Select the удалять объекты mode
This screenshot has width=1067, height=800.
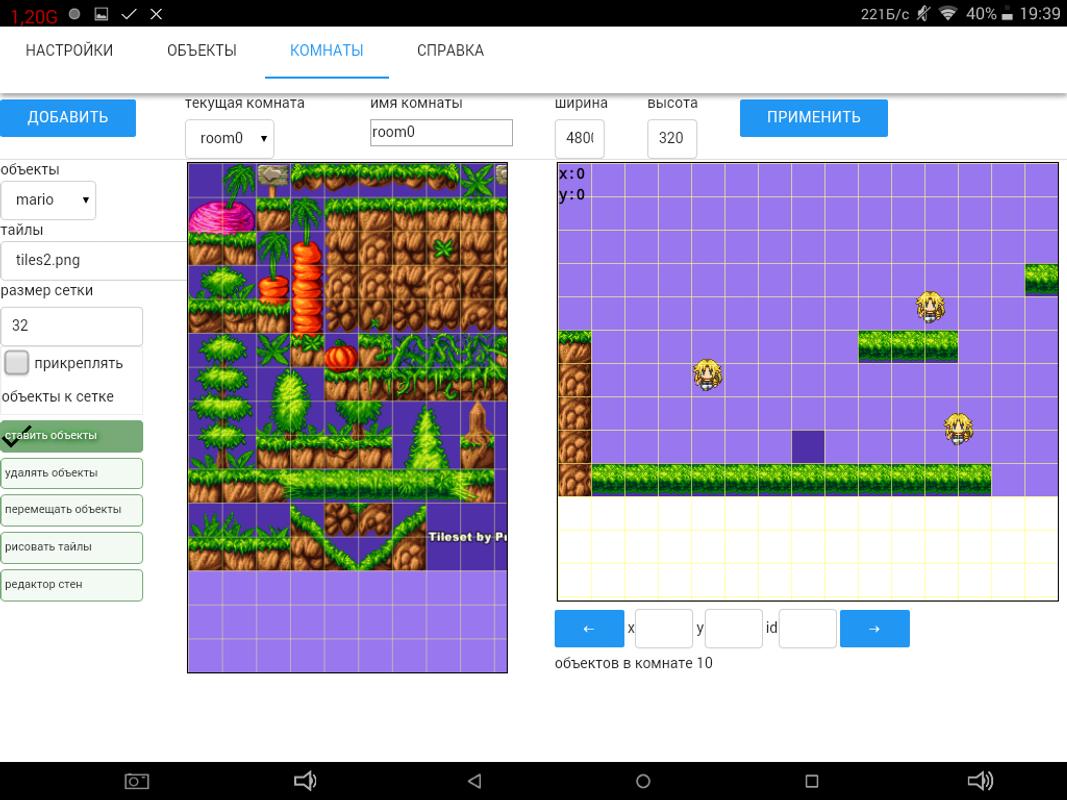[71, 473]
